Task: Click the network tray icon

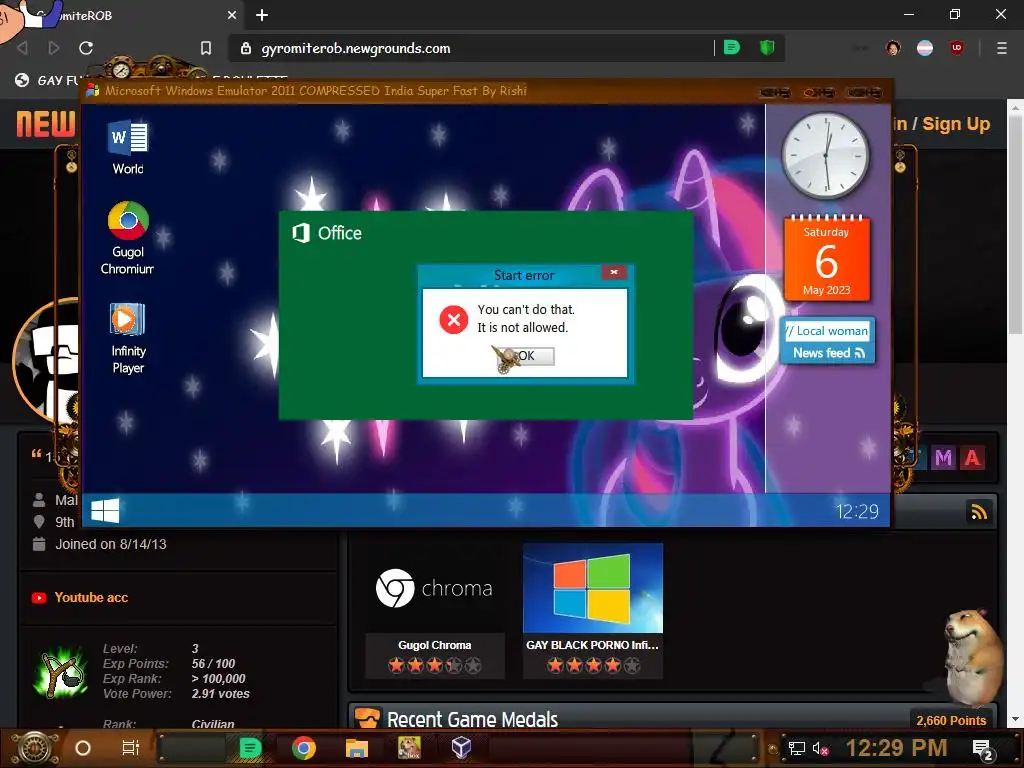Action: click(796, 748)
